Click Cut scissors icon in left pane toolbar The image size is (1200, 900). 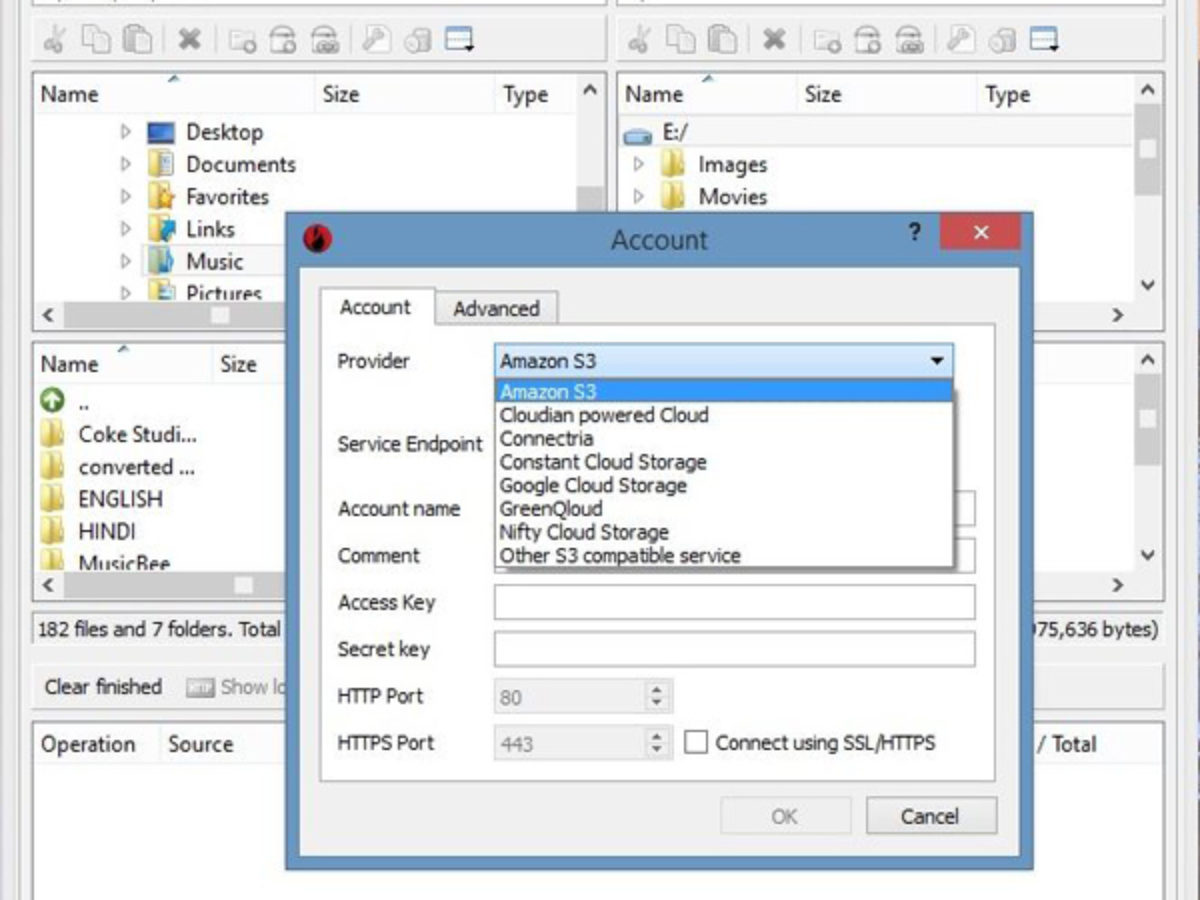pos(55,39)
